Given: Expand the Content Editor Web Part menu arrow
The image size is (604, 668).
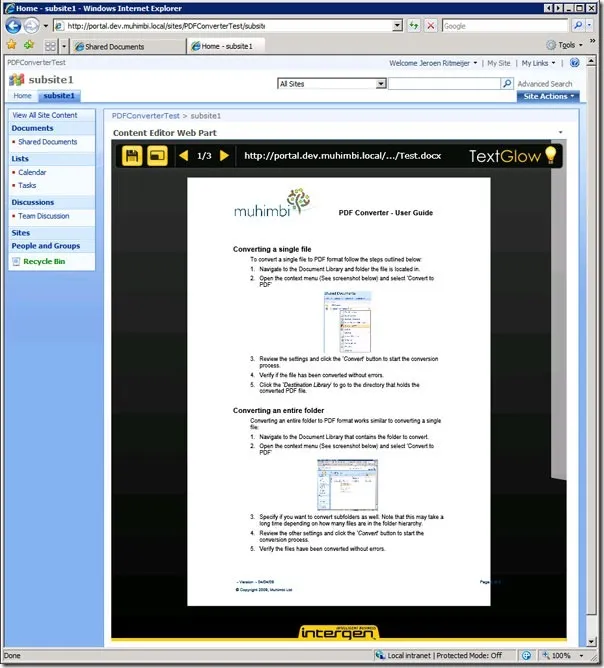Looking at the screenshot, I should tap(560, 133).
